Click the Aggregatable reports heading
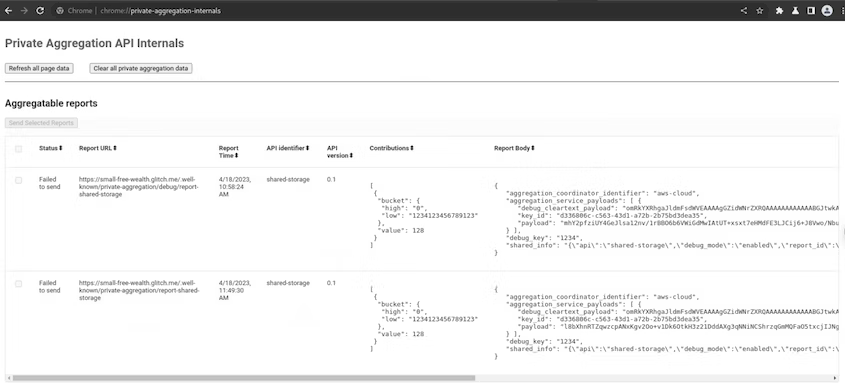This screenshot has width=845, height=387. tap(51, 103)
